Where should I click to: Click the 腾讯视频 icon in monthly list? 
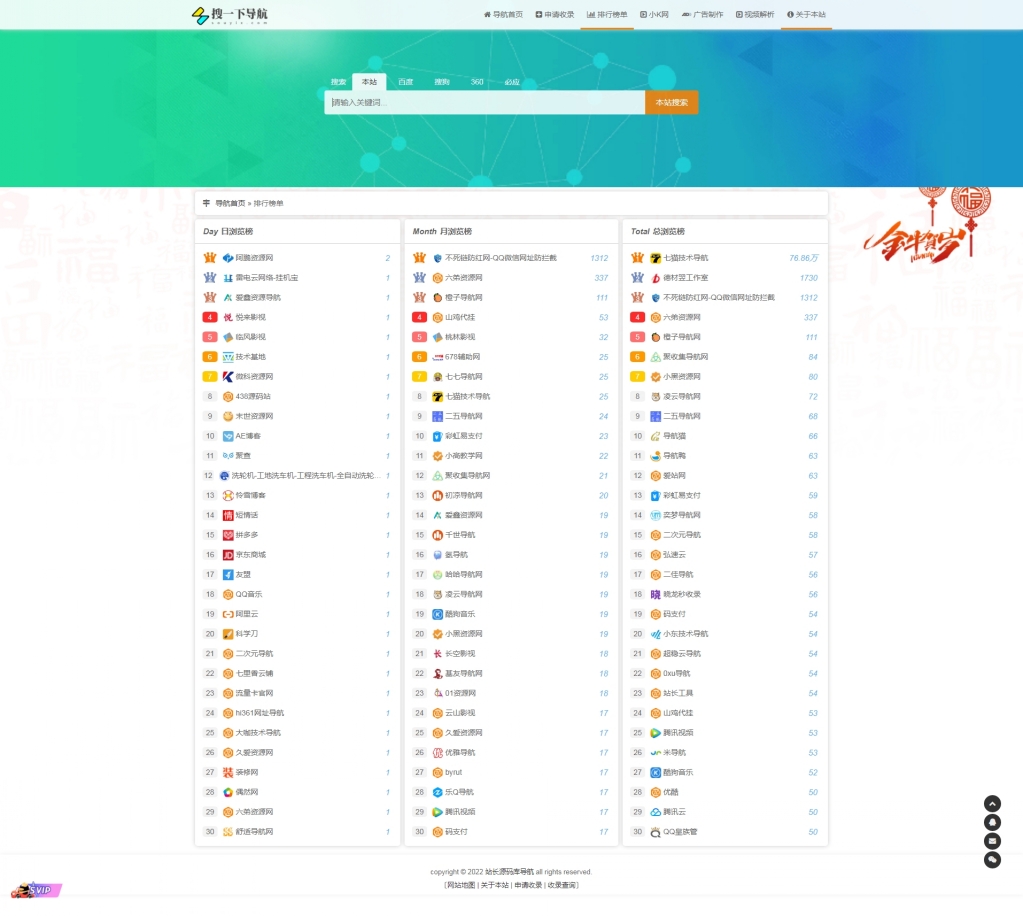pyautogui.click(x=437, y=812)
